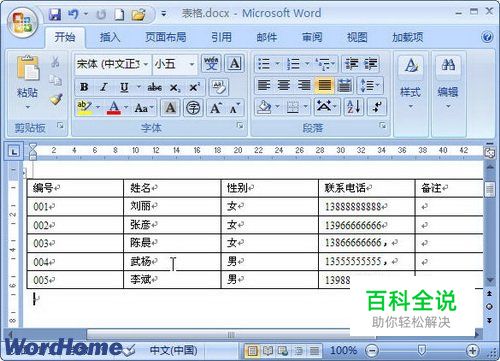
Task: Open line spacing menu
Action: click(x=370, y=85)
